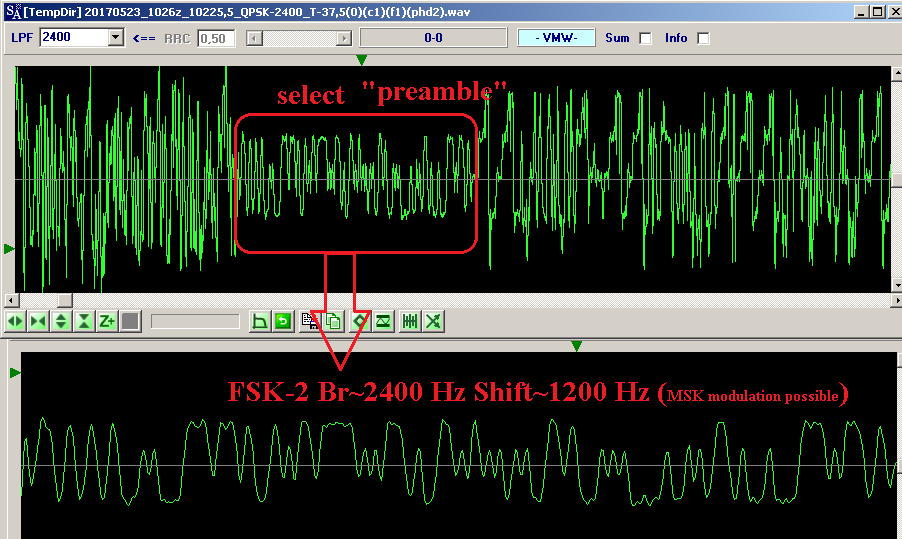902x539 pixels.
Task: Click the upper waveform vertical scroll down arrow
Action: click(897, 285)
